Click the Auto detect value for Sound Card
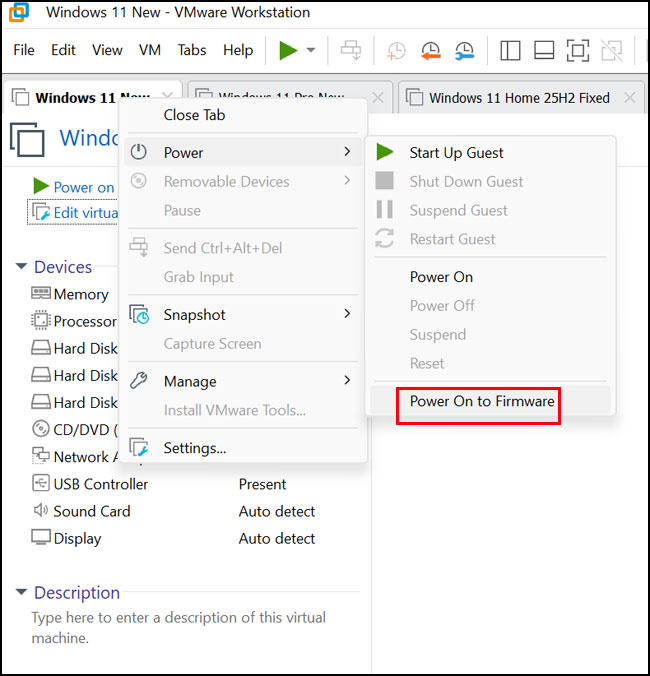Image resolution: width=650 pixels, height=676 pixels. click(277, 511)
